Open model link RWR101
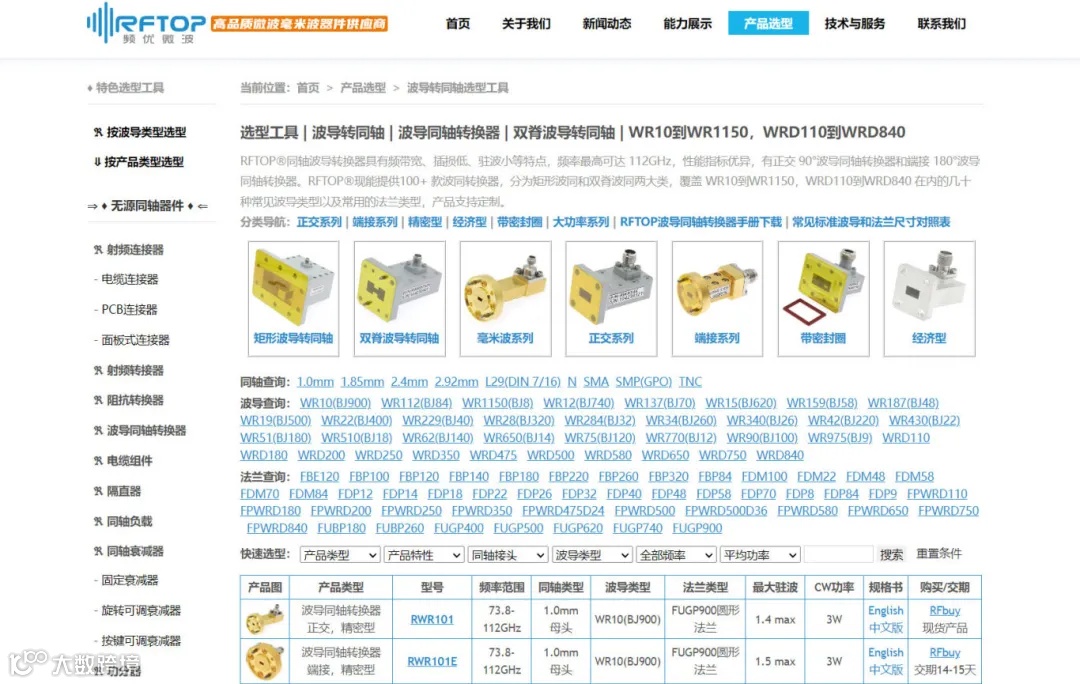 coord(432,619)
